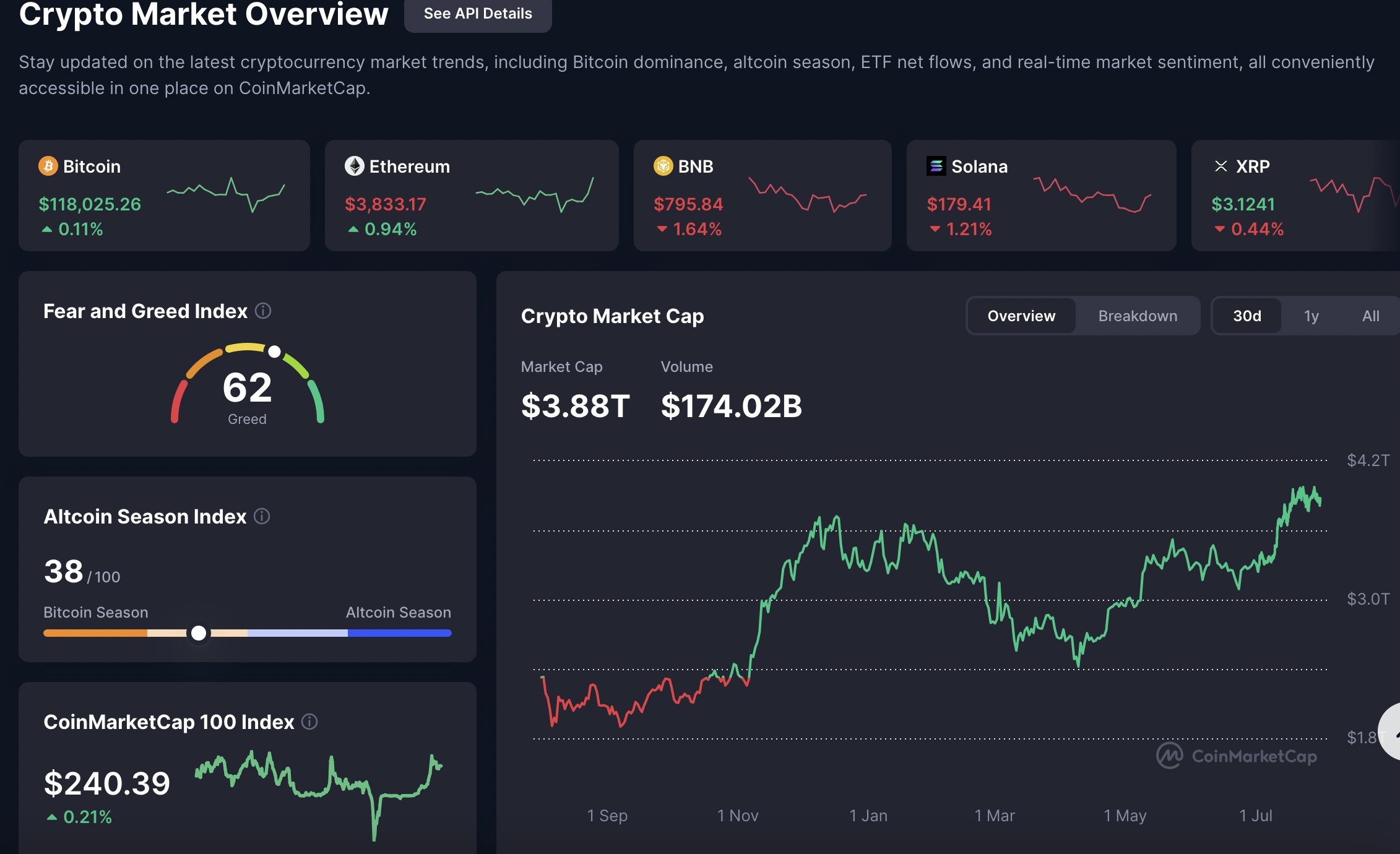
Task: Click the Solana down-arrow change indicator
Action: click(935, 229)
